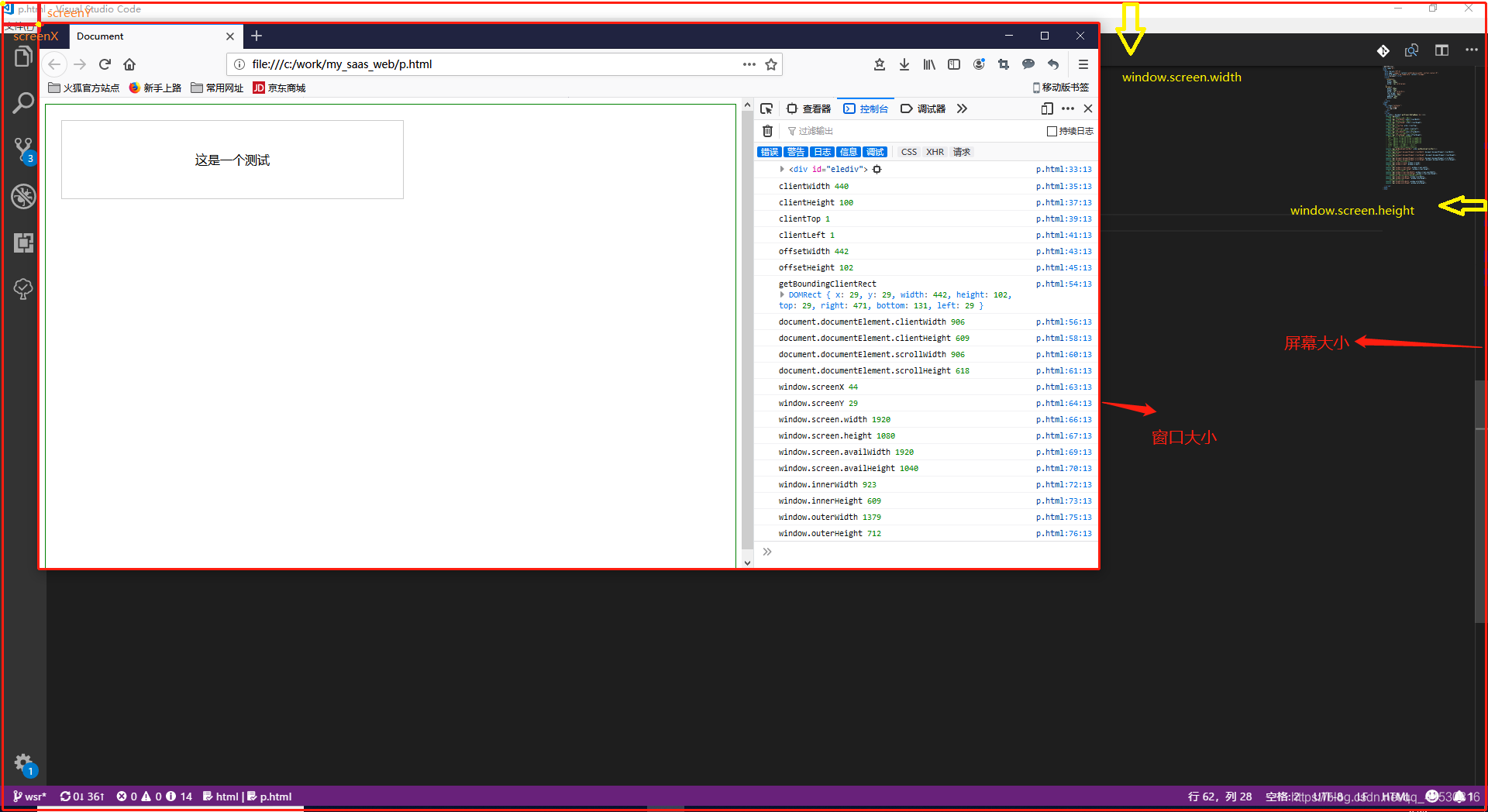The height and width of the screenshot is (812, 1488).
Task: Click the page scrollbar down arrow
Action: tap(747, 563)
